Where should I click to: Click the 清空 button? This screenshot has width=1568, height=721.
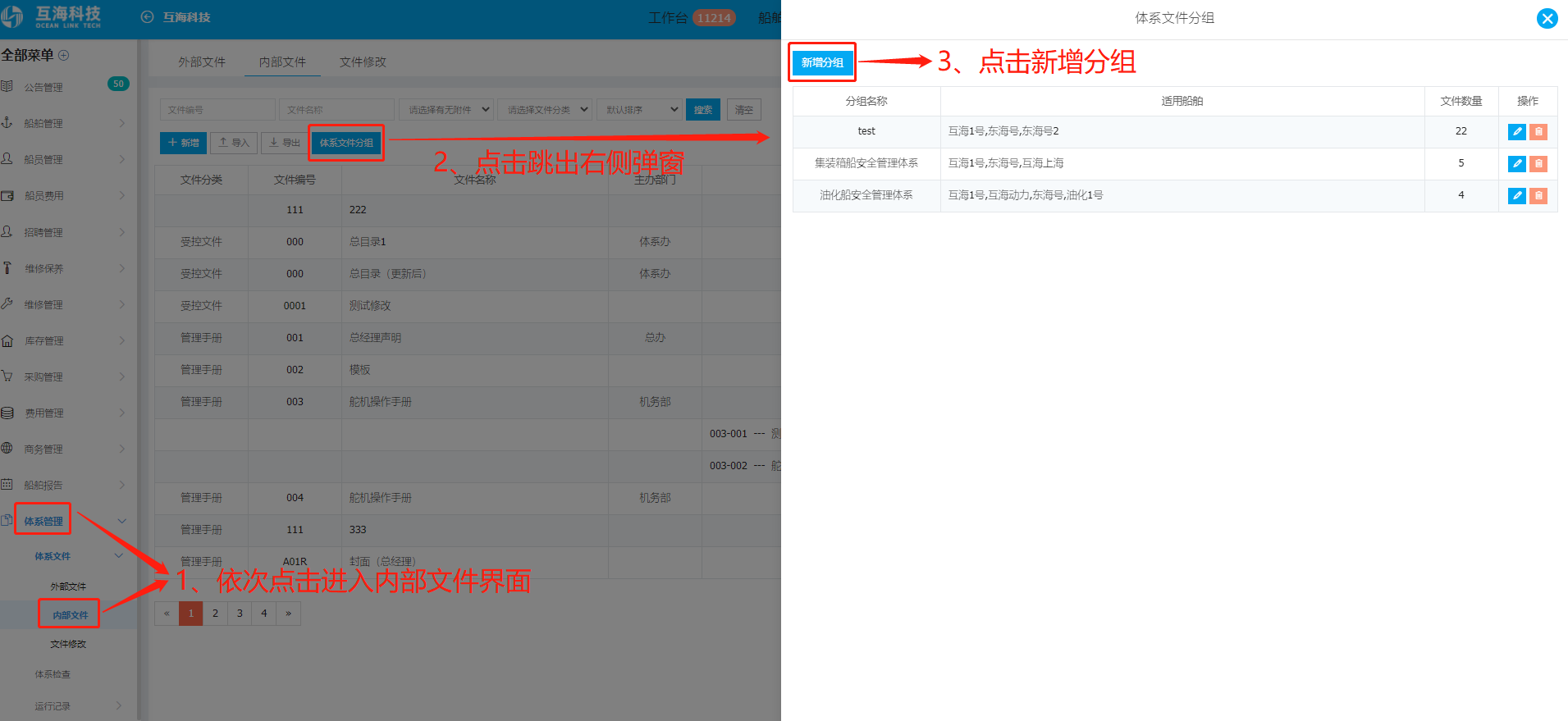click(744, 110)
